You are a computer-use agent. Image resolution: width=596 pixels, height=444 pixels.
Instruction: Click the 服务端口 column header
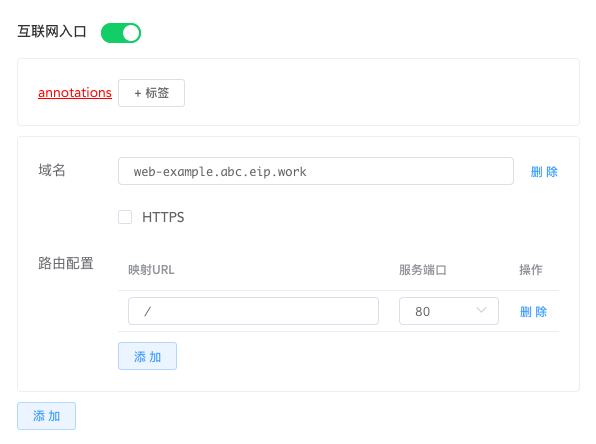[x=423, y=270]
